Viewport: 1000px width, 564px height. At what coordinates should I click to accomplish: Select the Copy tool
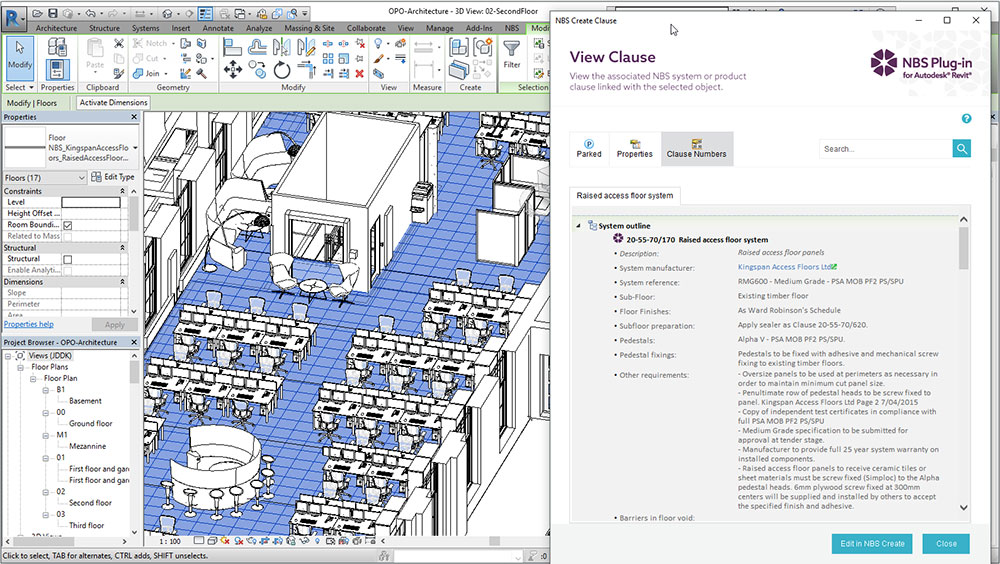point(257,69)
